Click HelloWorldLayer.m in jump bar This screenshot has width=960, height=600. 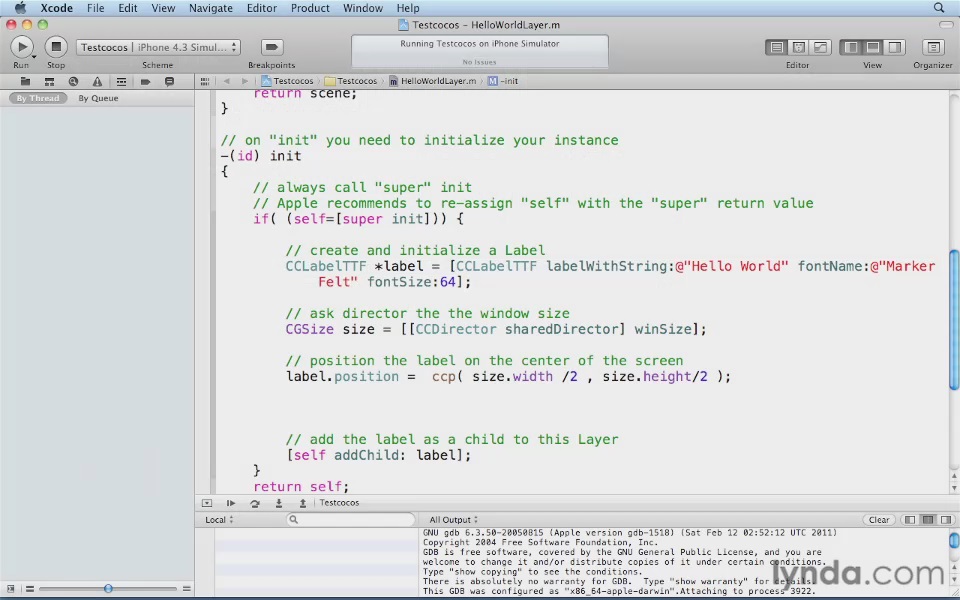(432, 81)
